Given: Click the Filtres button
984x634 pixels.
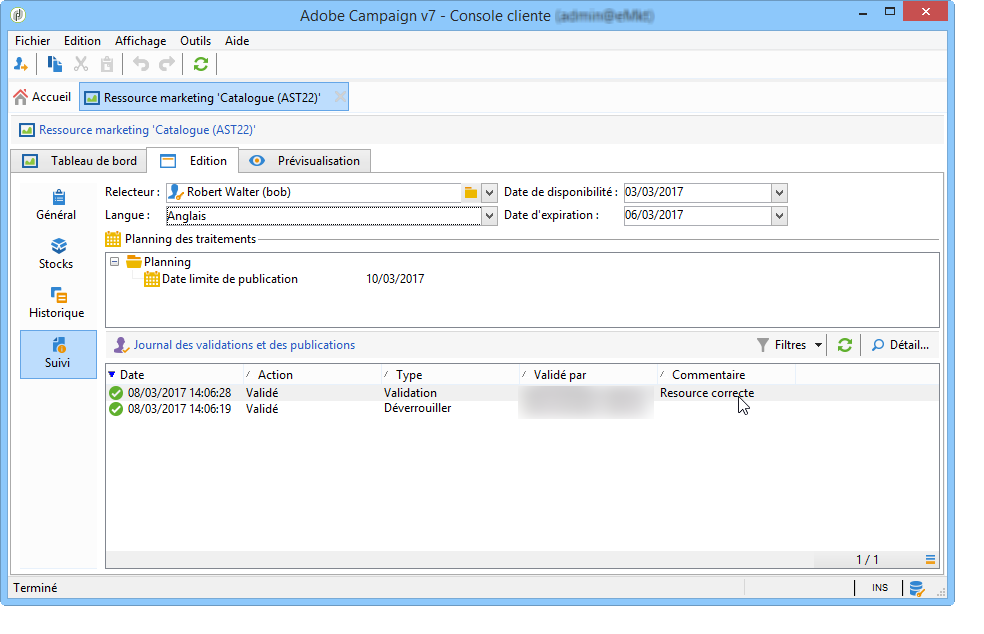Looking at the screenshot, I should pos(782,345).
